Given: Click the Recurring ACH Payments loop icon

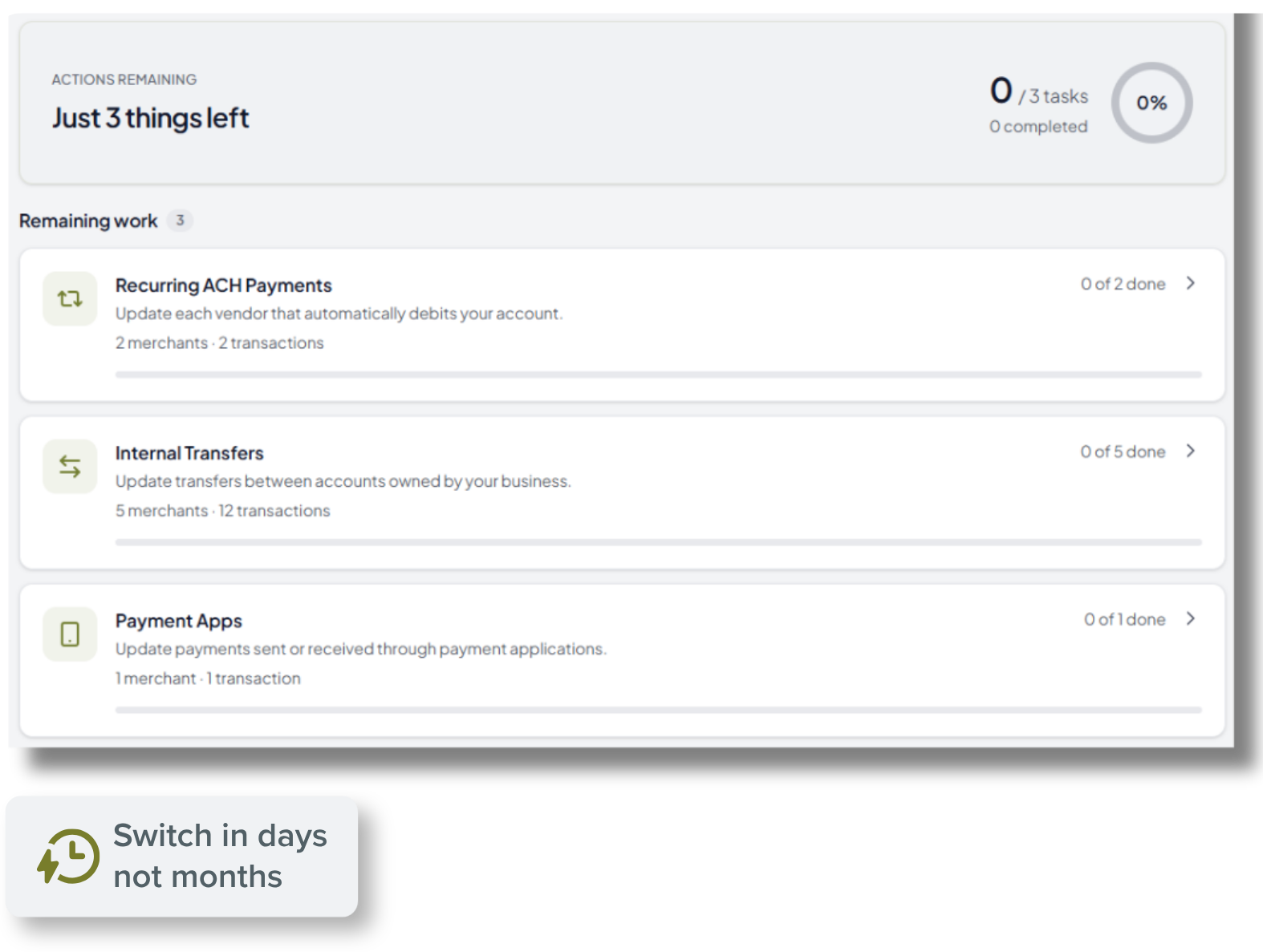Looking at the screenshot, I should [x=70, y=299].
